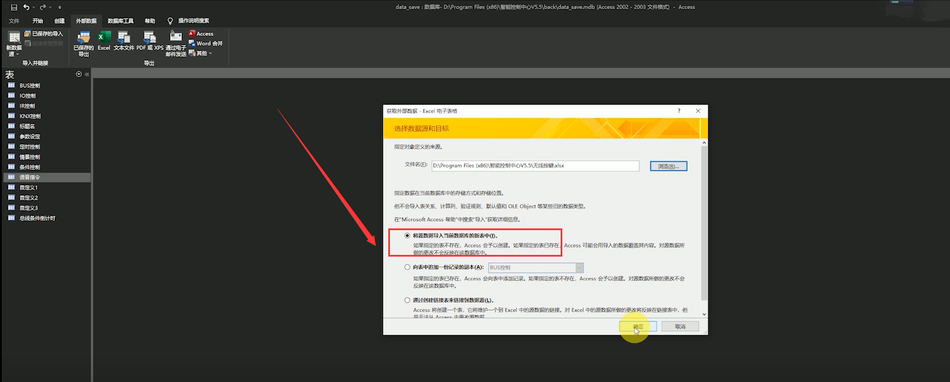This screenshot has height=382, width=950.
Task: Select the 自定义2 table
Action: coord(46,198)
